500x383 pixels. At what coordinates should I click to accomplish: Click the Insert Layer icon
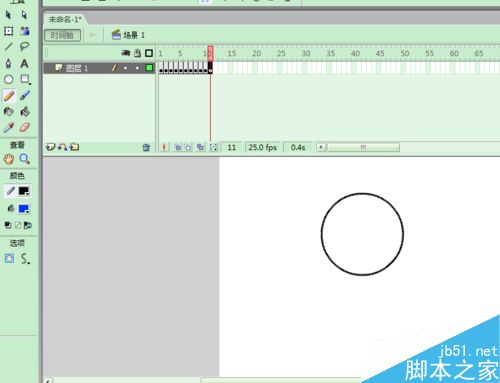point(50,147)
